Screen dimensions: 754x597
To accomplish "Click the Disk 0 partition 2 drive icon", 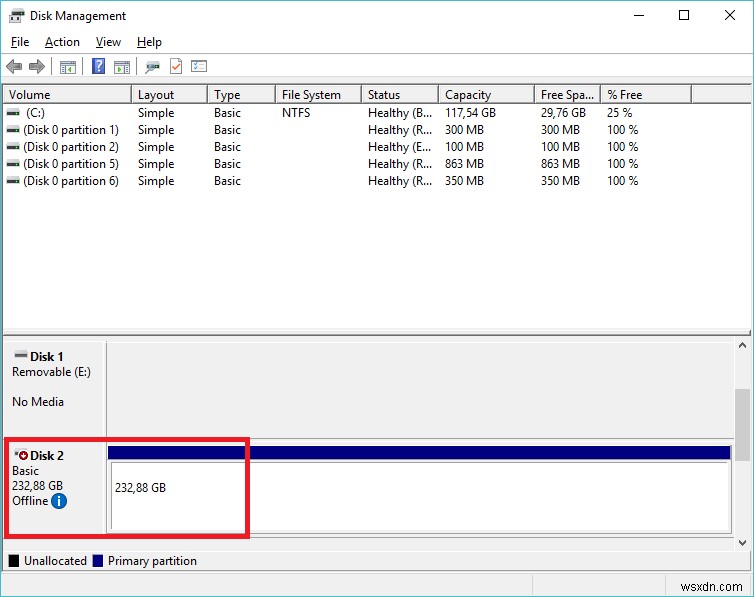I will [13, 147].
